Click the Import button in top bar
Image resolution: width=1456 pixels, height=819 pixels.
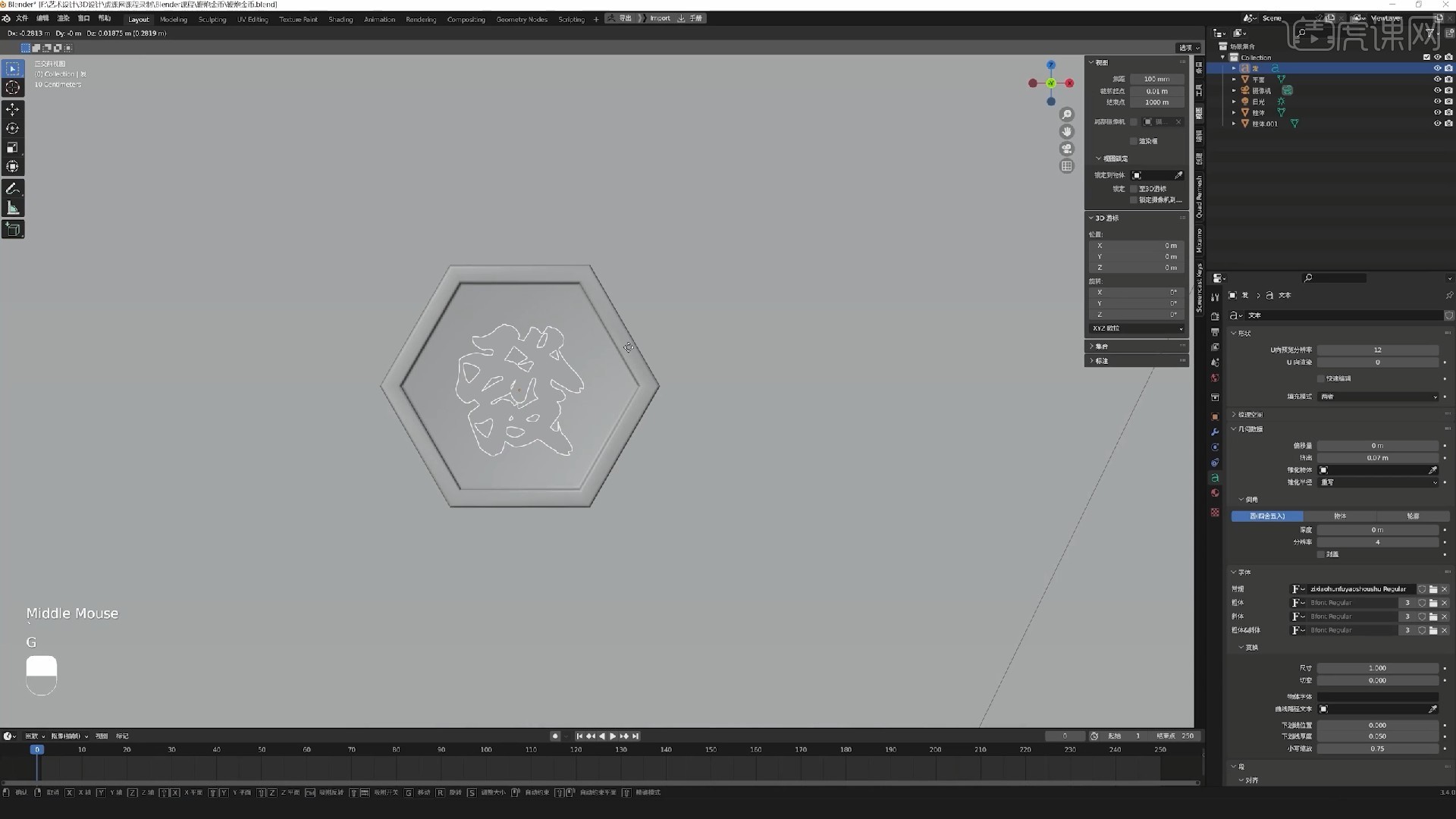(x=660, y=18)
